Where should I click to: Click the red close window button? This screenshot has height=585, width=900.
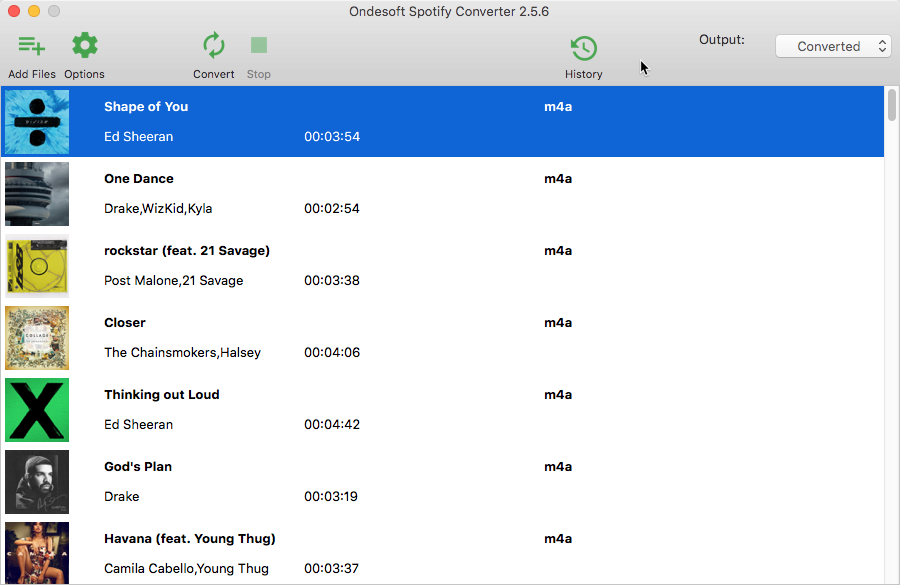tap(14, 11)
